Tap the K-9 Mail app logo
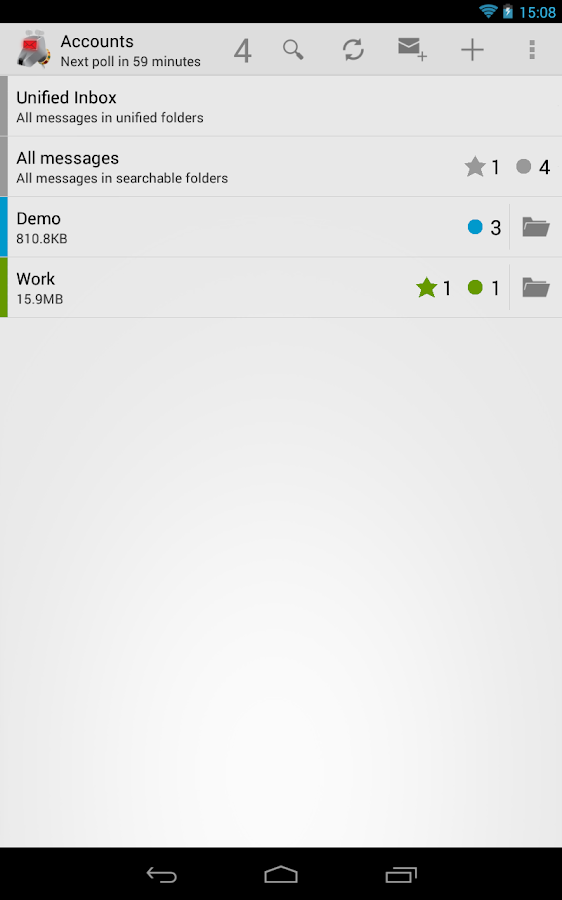The height and width of the screenshot is (900, 562). (x=33, y=49)
